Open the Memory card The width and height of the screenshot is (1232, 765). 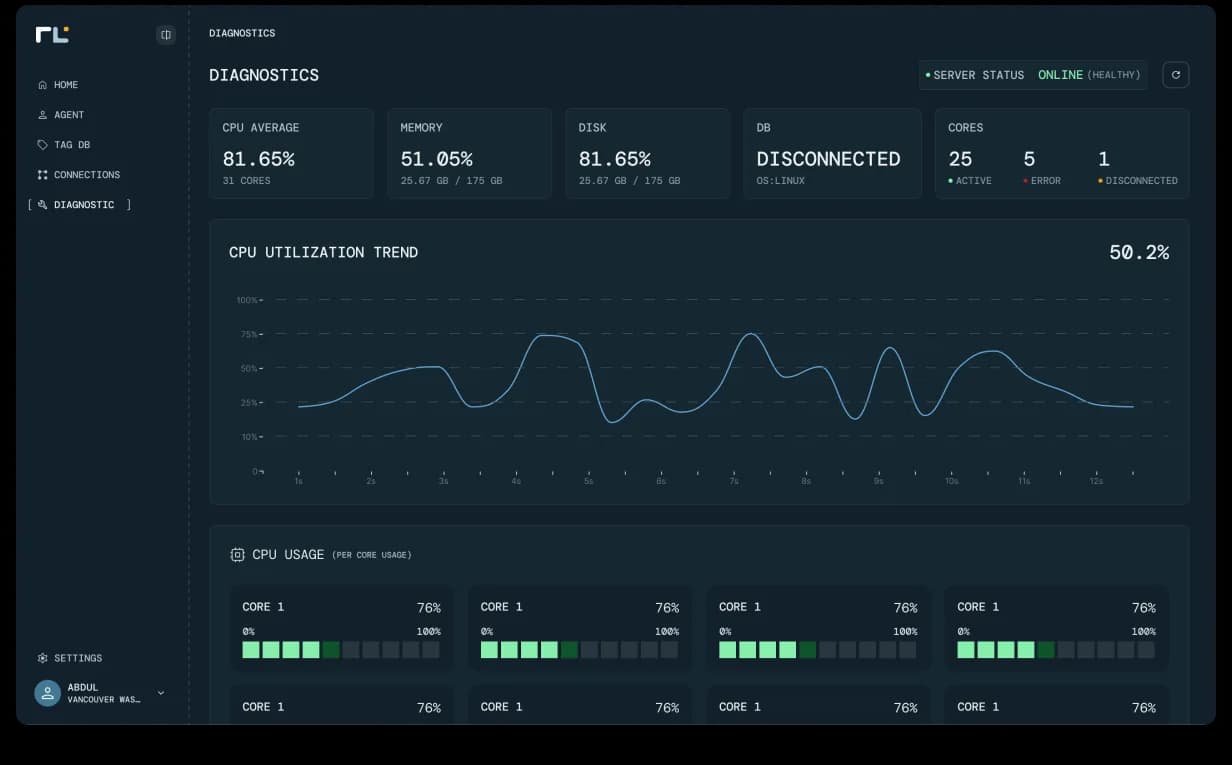click(469, 153)
